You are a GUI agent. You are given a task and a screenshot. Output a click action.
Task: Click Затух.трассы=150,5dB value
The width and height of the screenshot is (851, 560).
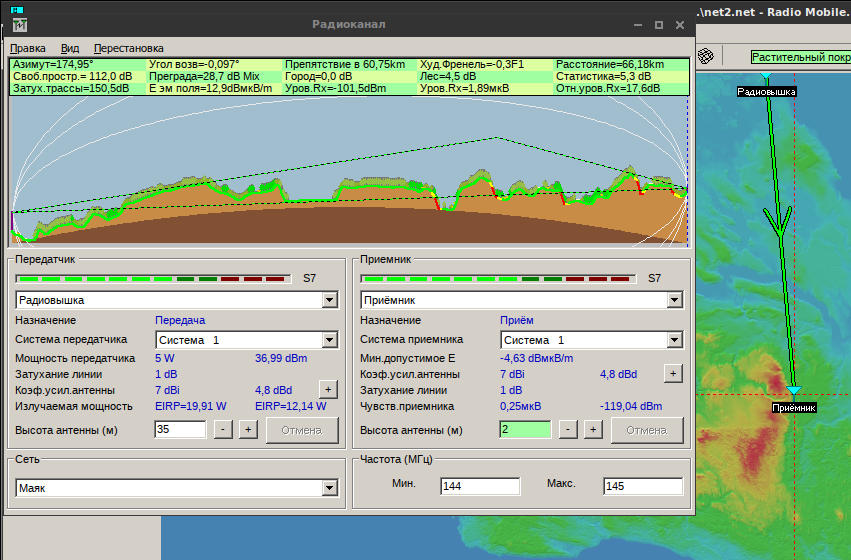[x=71, y=88]
